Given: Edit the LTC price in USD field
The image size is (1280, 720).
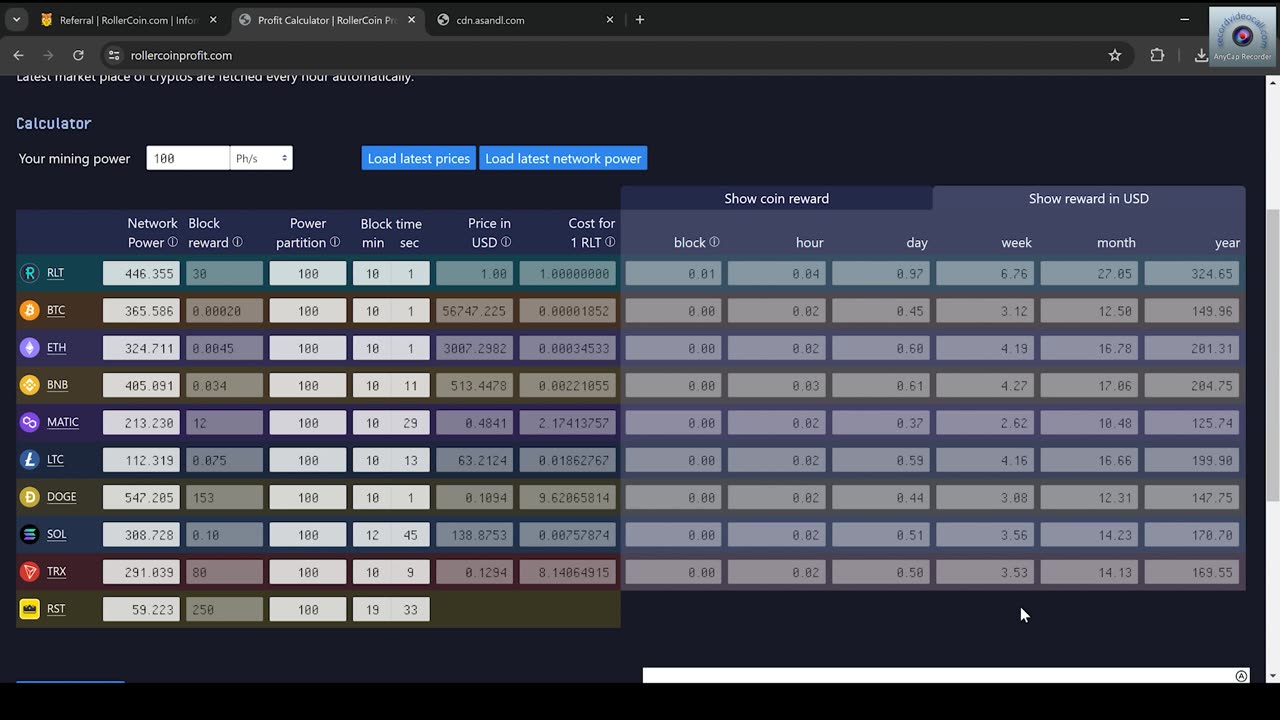Looking at the screenshot, I should [x=474, y=460].
